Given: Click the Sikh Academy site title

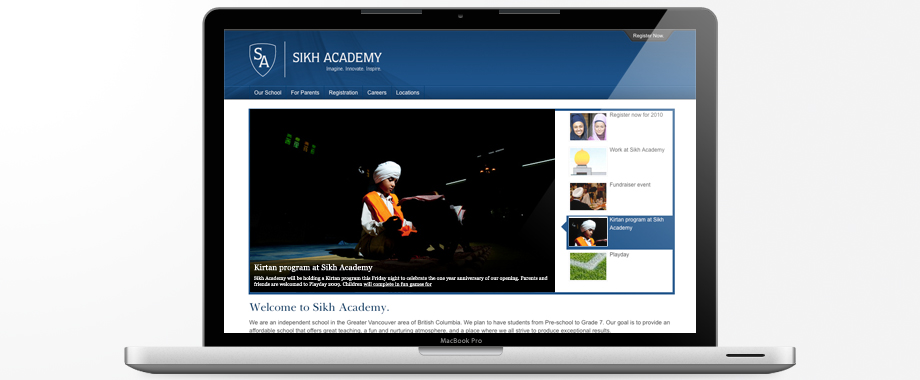Looking at the screenshot, I should tap(337, 57).
